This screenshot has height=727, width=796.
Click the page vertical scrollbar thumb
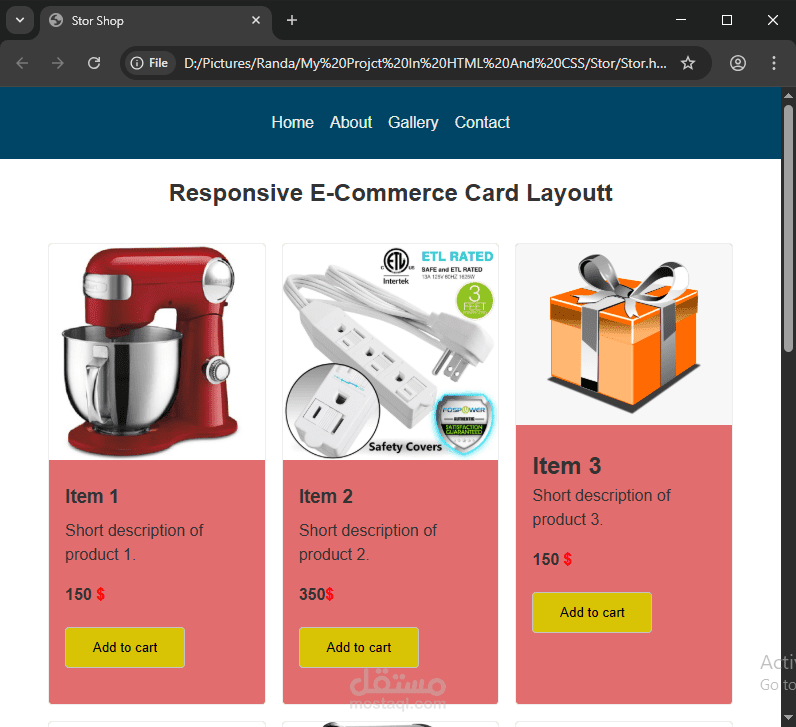[788, 228]
